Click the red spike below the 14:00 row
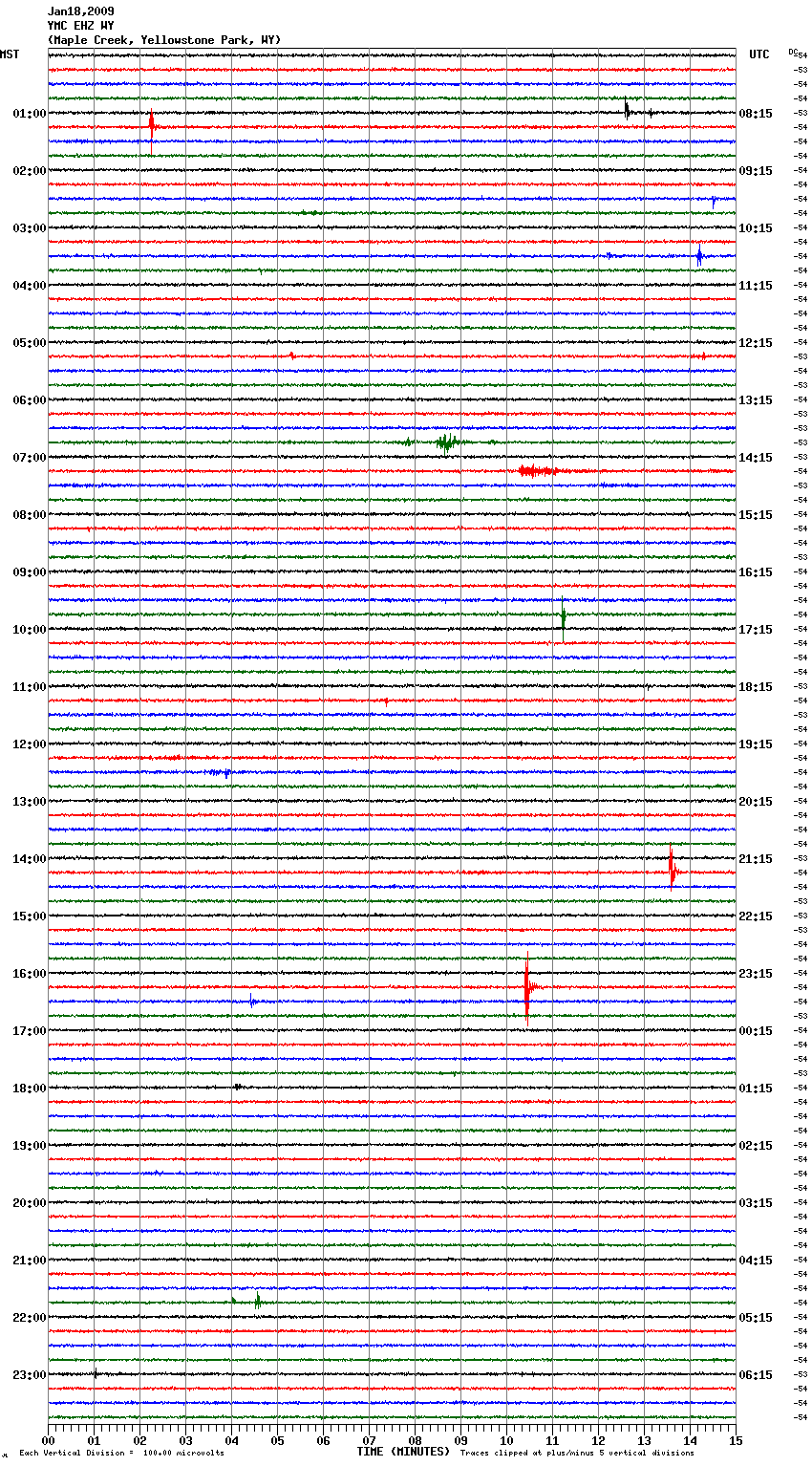This screenshot has height=1466, width=812. [672, 871]
